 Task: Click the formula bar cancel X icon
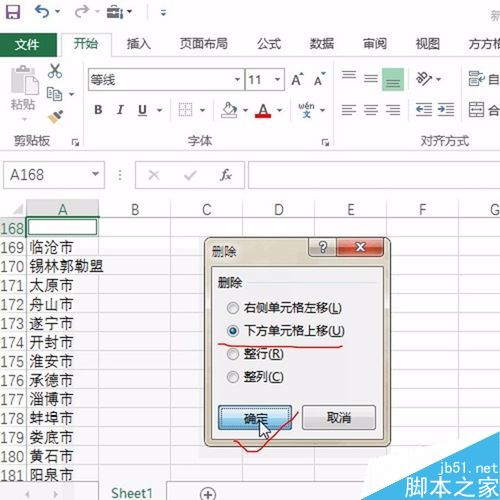point(154,175)
